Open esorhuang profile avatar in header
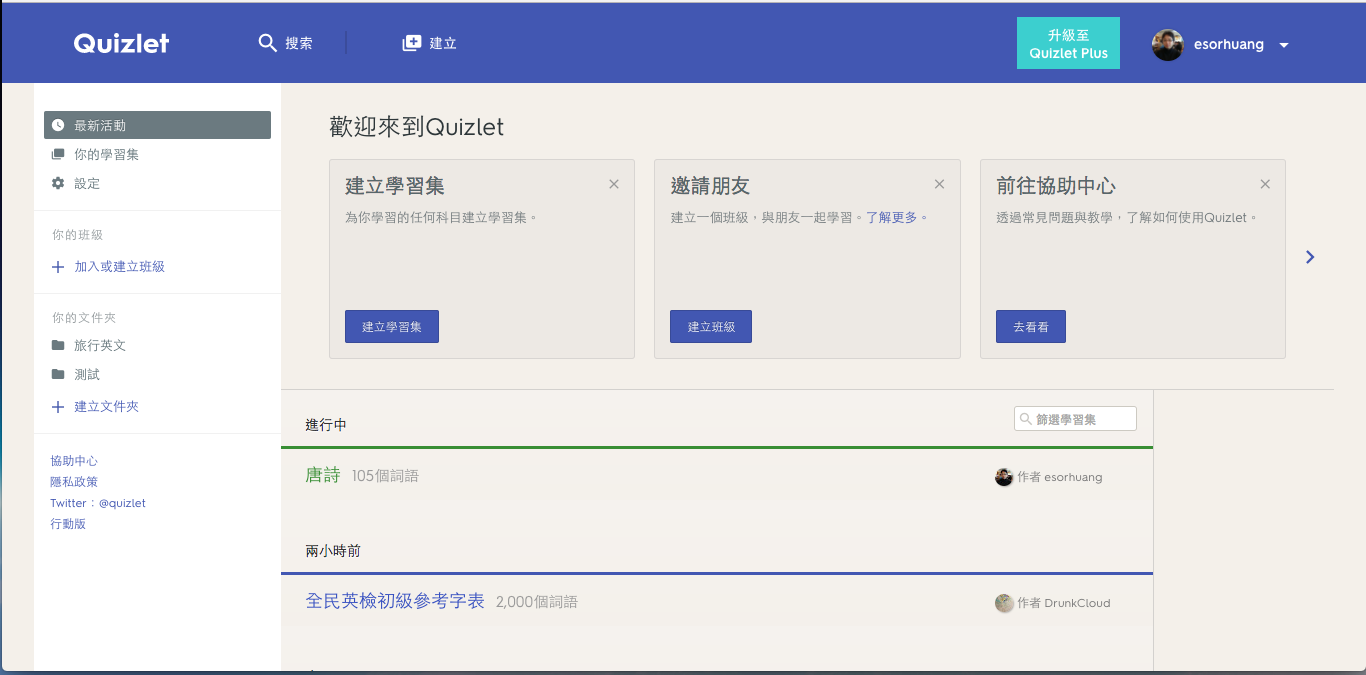The image size is (1366, 675). pos(1167,44)
